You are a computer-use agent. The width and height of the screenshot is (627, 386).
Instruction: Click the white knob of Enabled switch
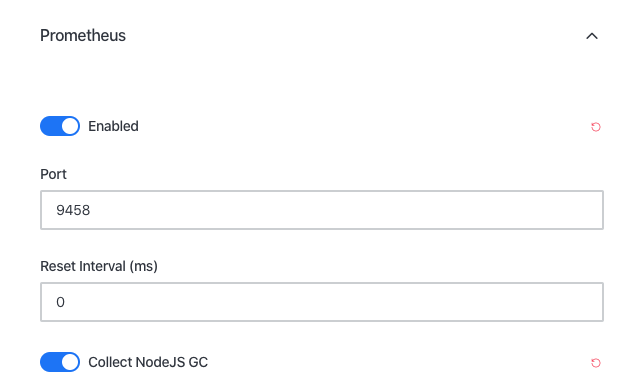tap(70, 126)
